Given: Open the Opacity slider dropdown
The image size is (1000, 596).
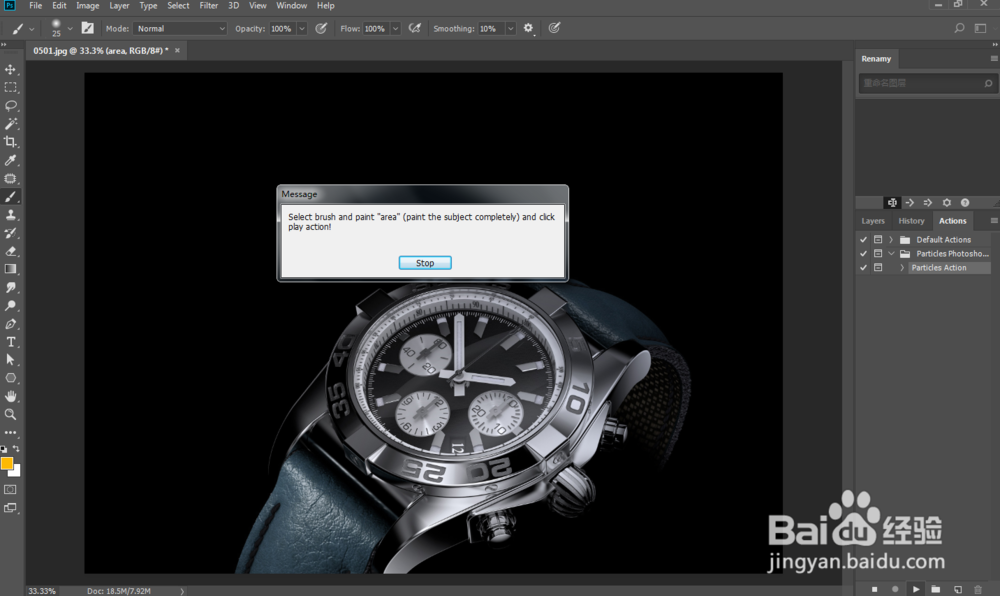Looking at the screenshot, I should 302,29.
